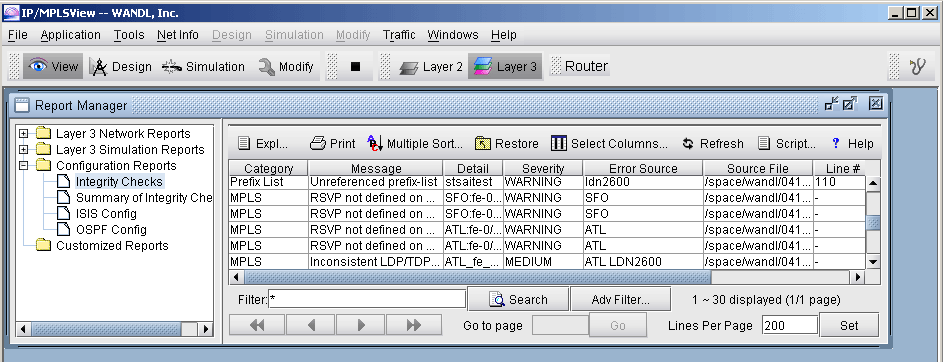Sort by Source File column header
The height and width of the screenshot is (362, 943).
[758, 168]
